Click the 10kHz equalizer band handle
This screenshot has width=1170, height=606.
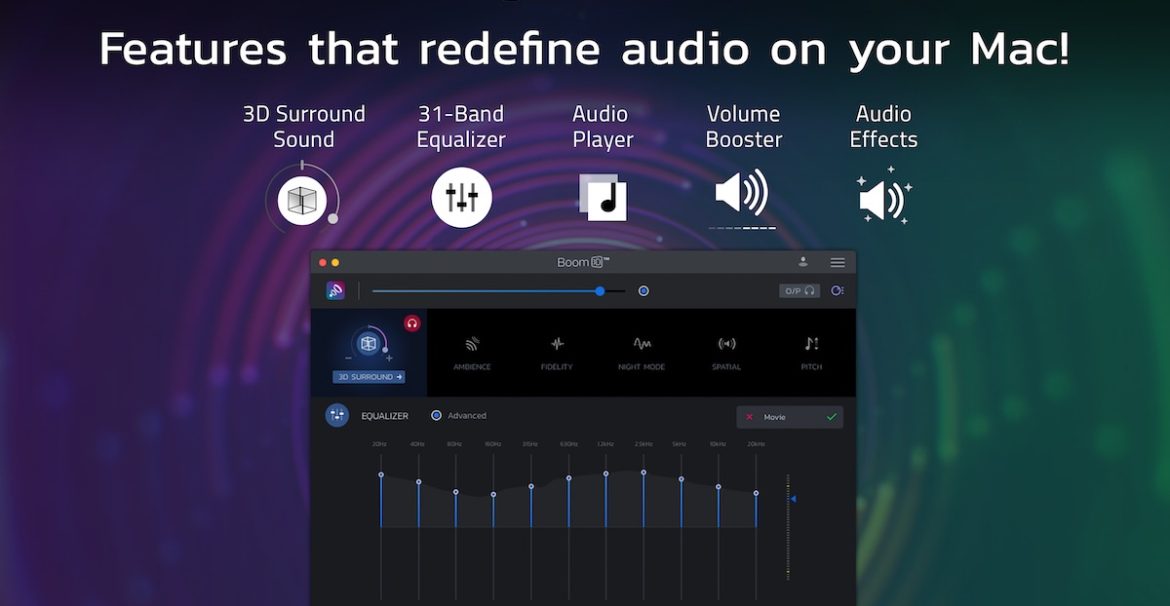[x=719, y=487]
